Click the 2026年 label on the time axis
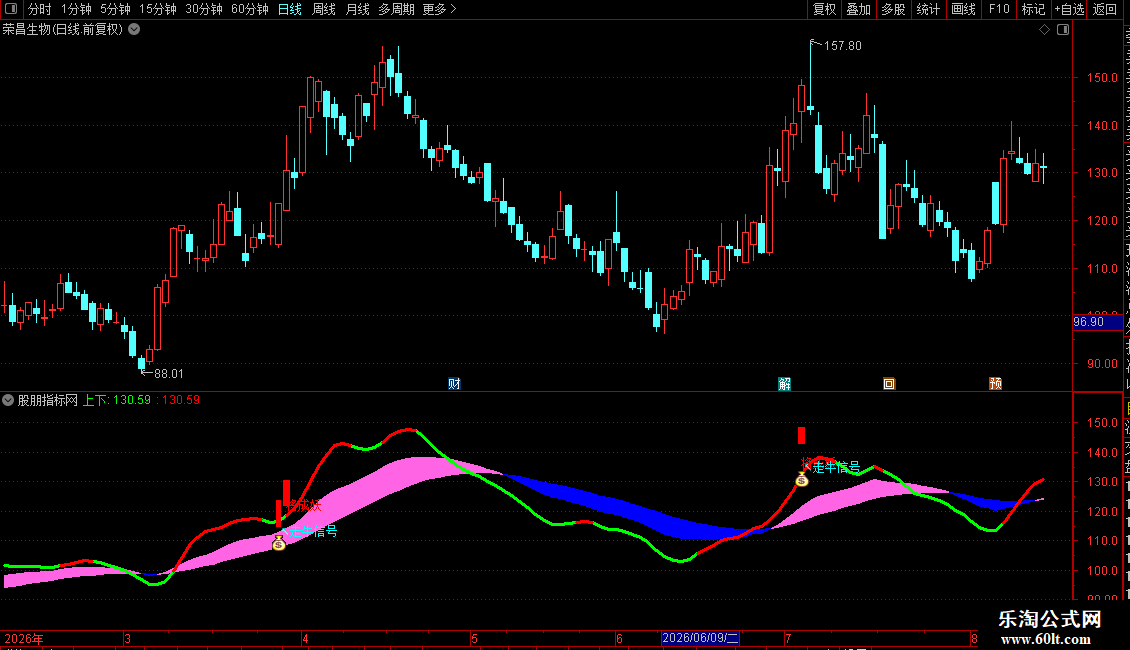Image resolution: width=1130 pixels, height=650 pixels. (24, 638)
